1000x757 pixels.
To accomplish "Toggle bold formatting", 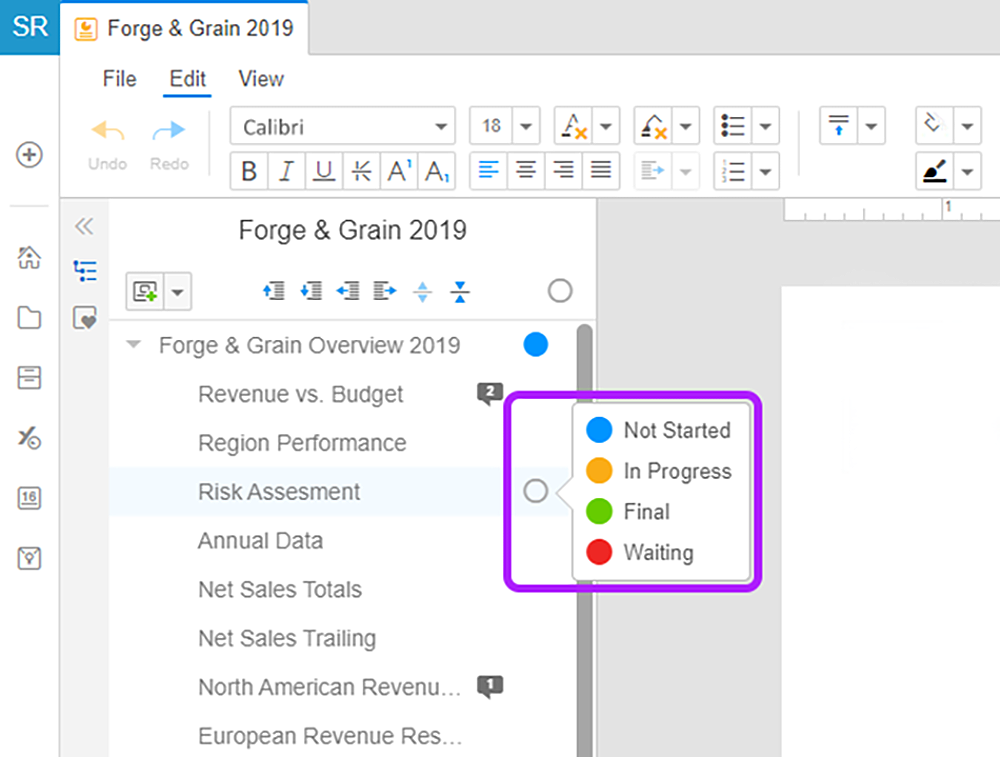I will click(x=249, y=171).
